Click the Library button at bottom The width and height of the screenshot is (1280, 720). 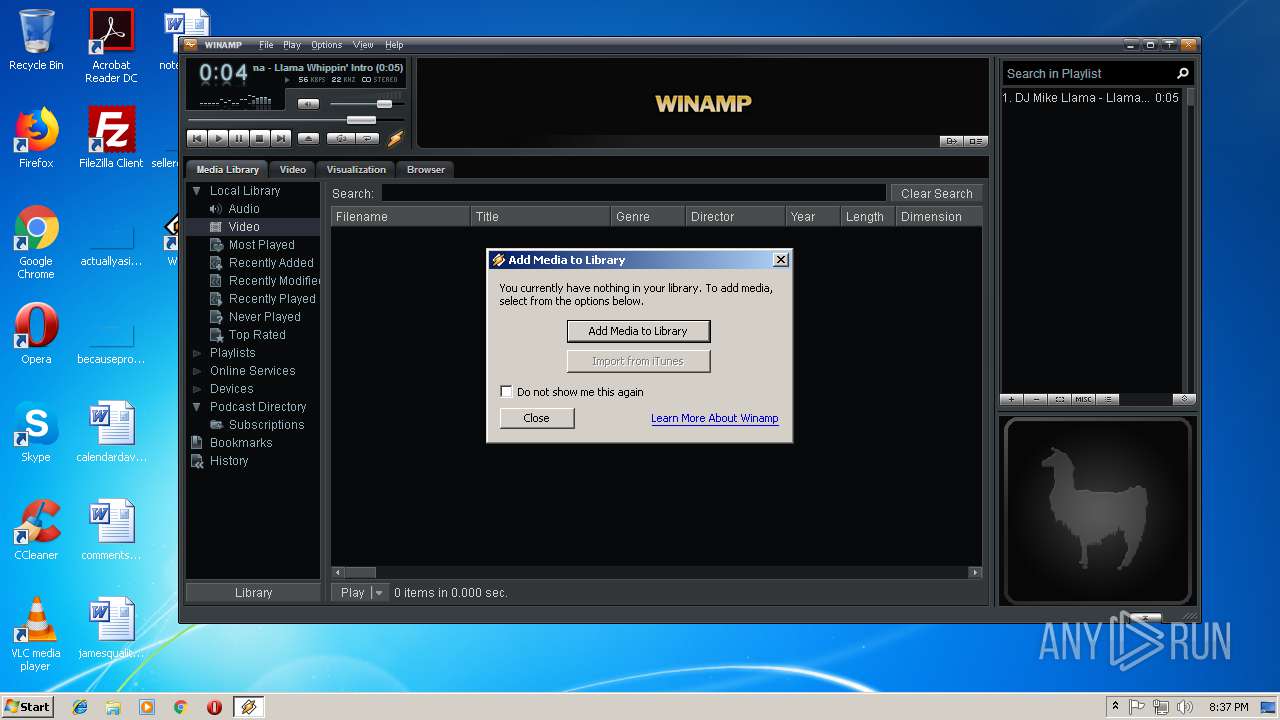[253, 593]
